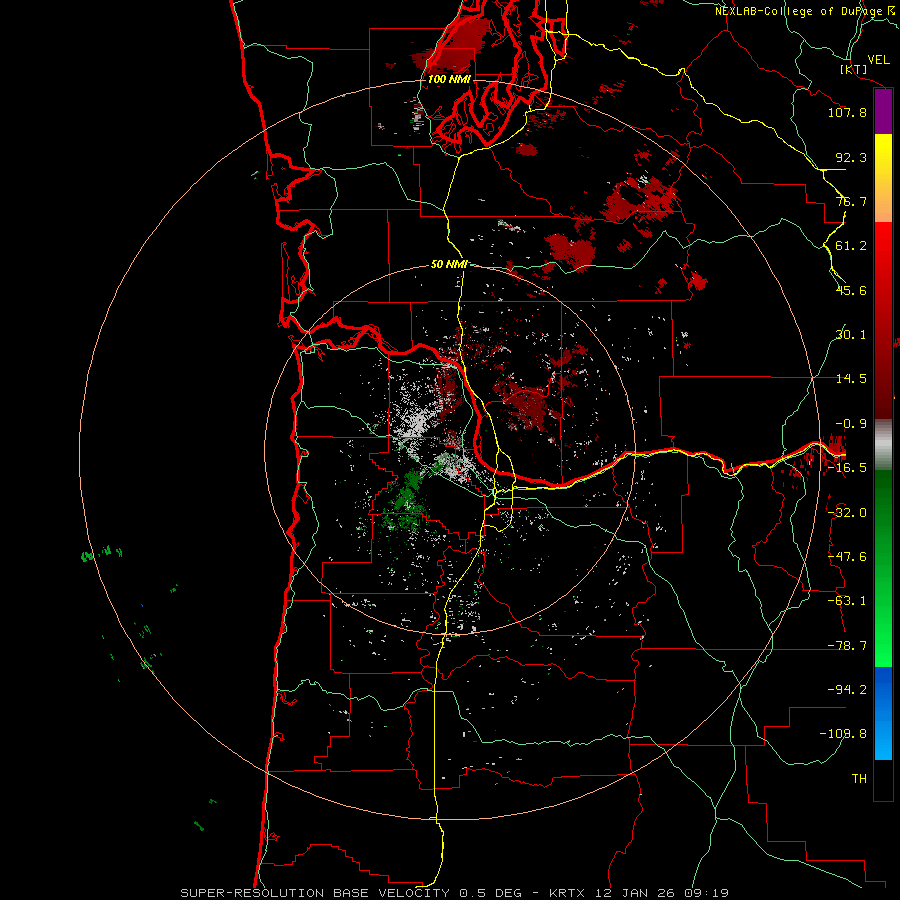Click the VEL legend title
This screenshot has width=900, height=900.
pyautogui.click(x=878, y=60)
